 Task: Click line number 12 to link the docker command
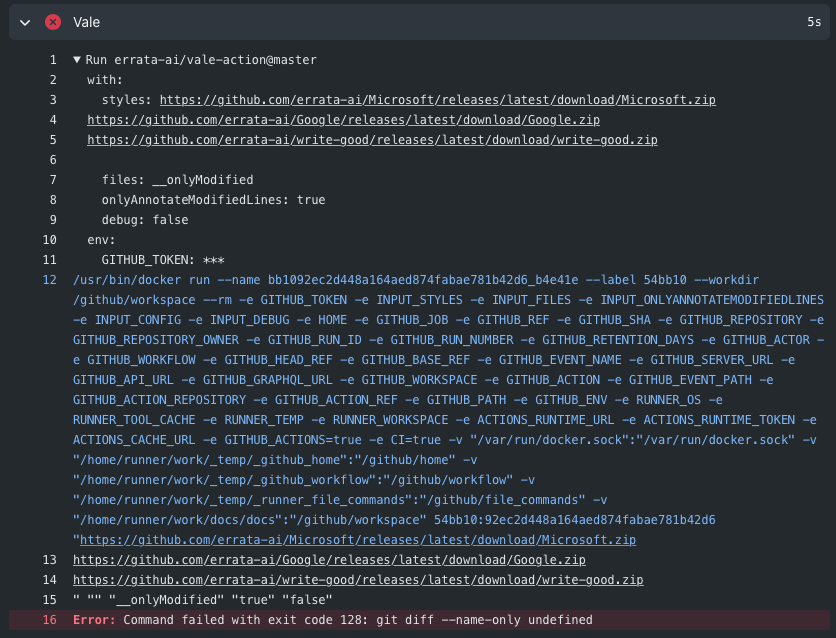point(49,280)
